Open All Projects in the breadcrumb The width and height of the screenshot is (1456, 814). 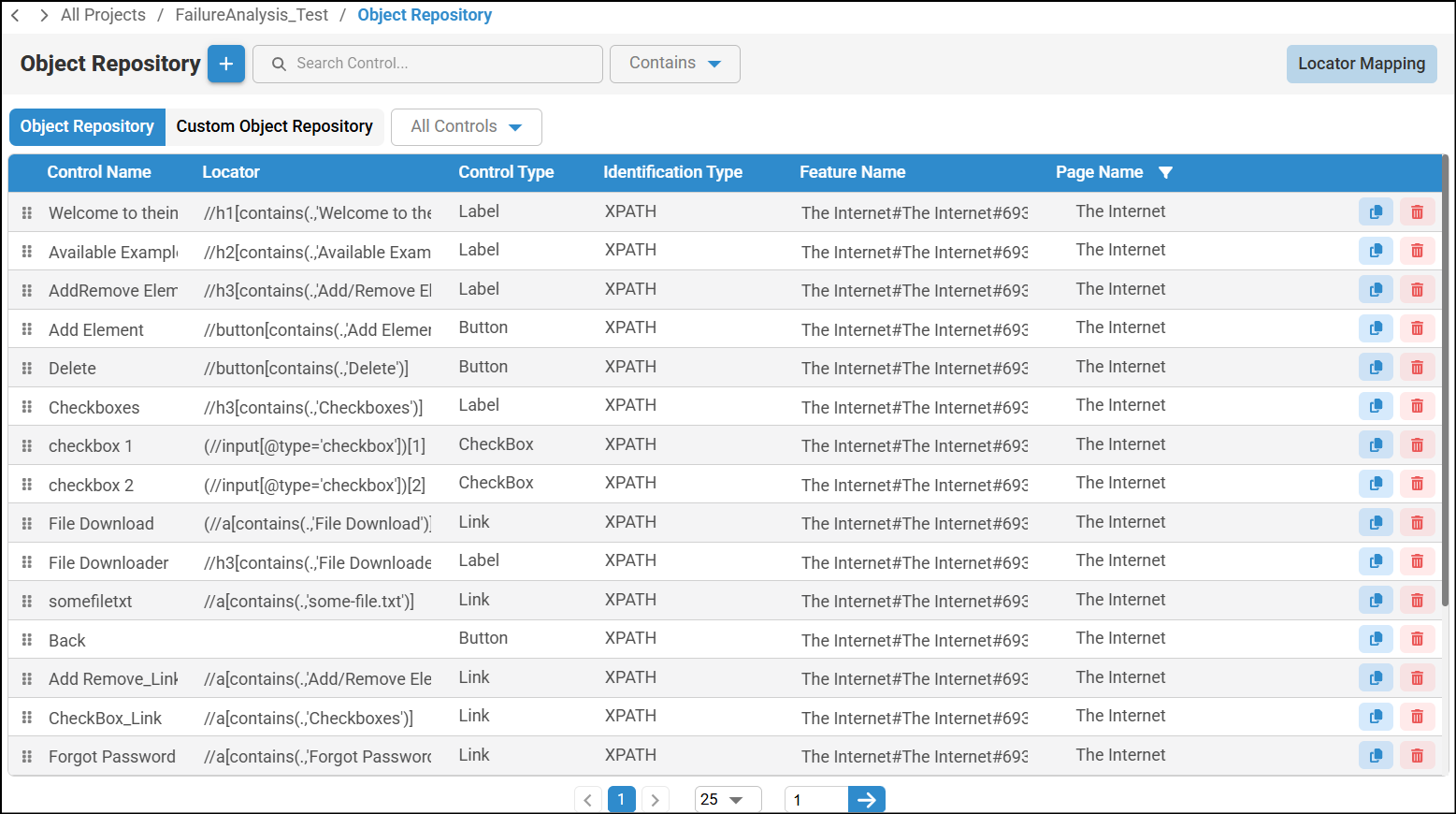103,15
